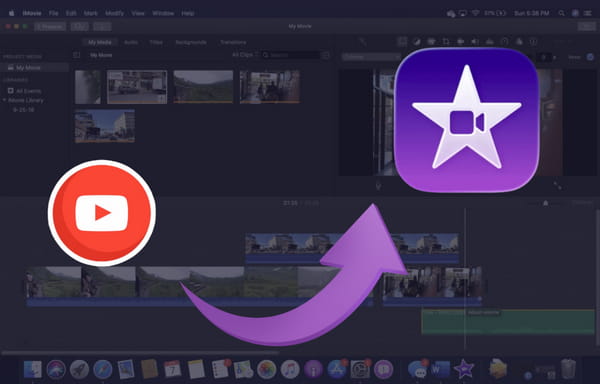Screen dimensions: 600x384
Task: Click the magic wand enhance icon
Action: tap(362, 42)
